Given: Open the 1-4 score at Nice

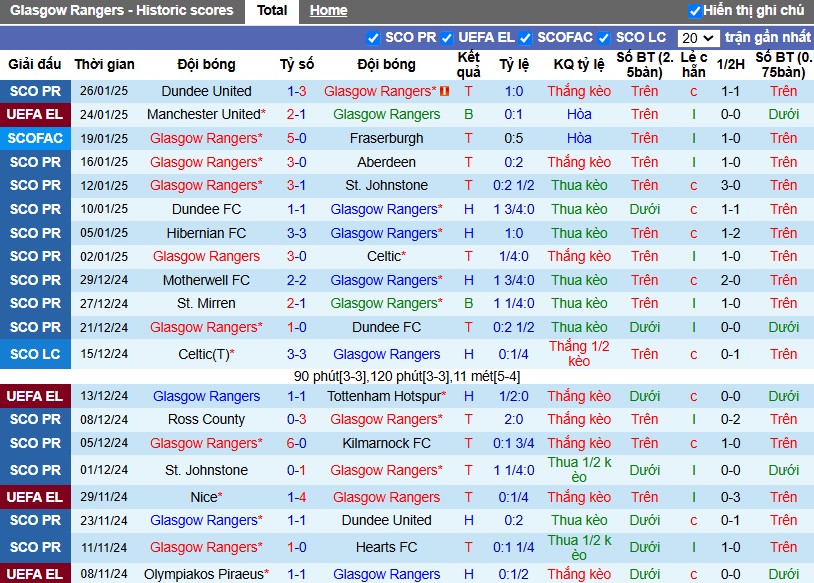Looking at the screenshot, I should tap(296, 497).
